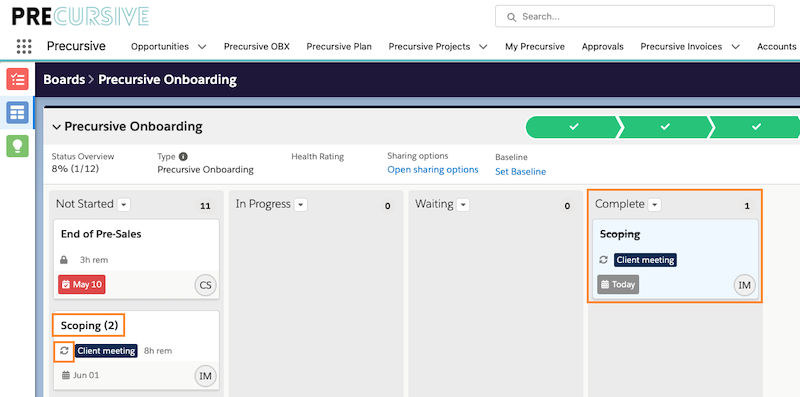The image size is (800, 397).
Task: Click Client meeting tag on Scoping (2)
Action: point(106,351)
